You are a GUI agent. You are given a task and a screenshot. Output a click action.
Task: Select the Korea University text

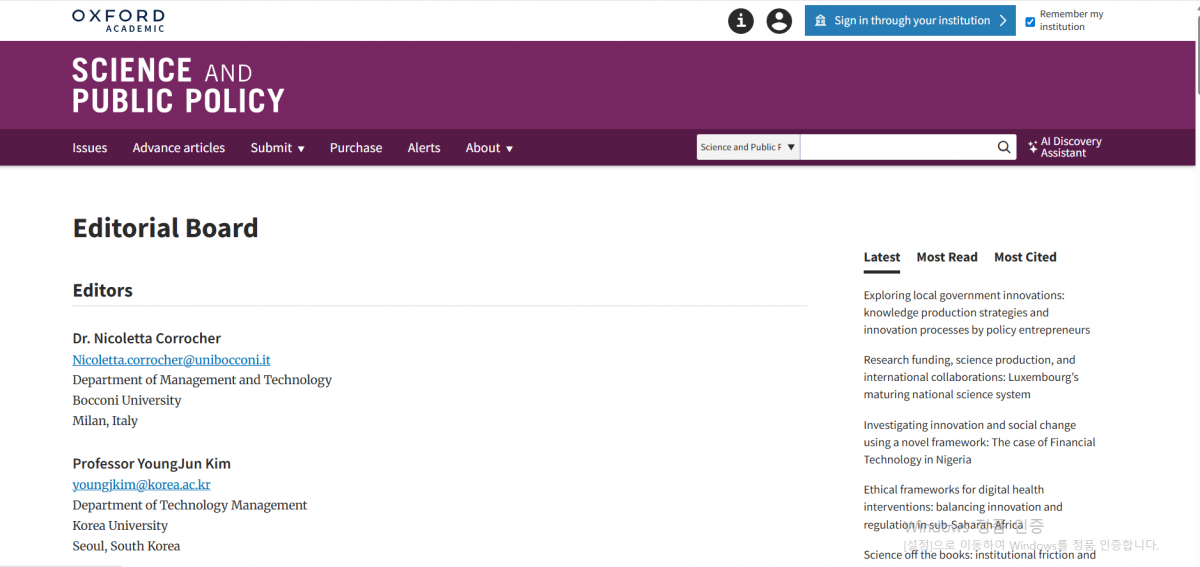click(120, 526)
